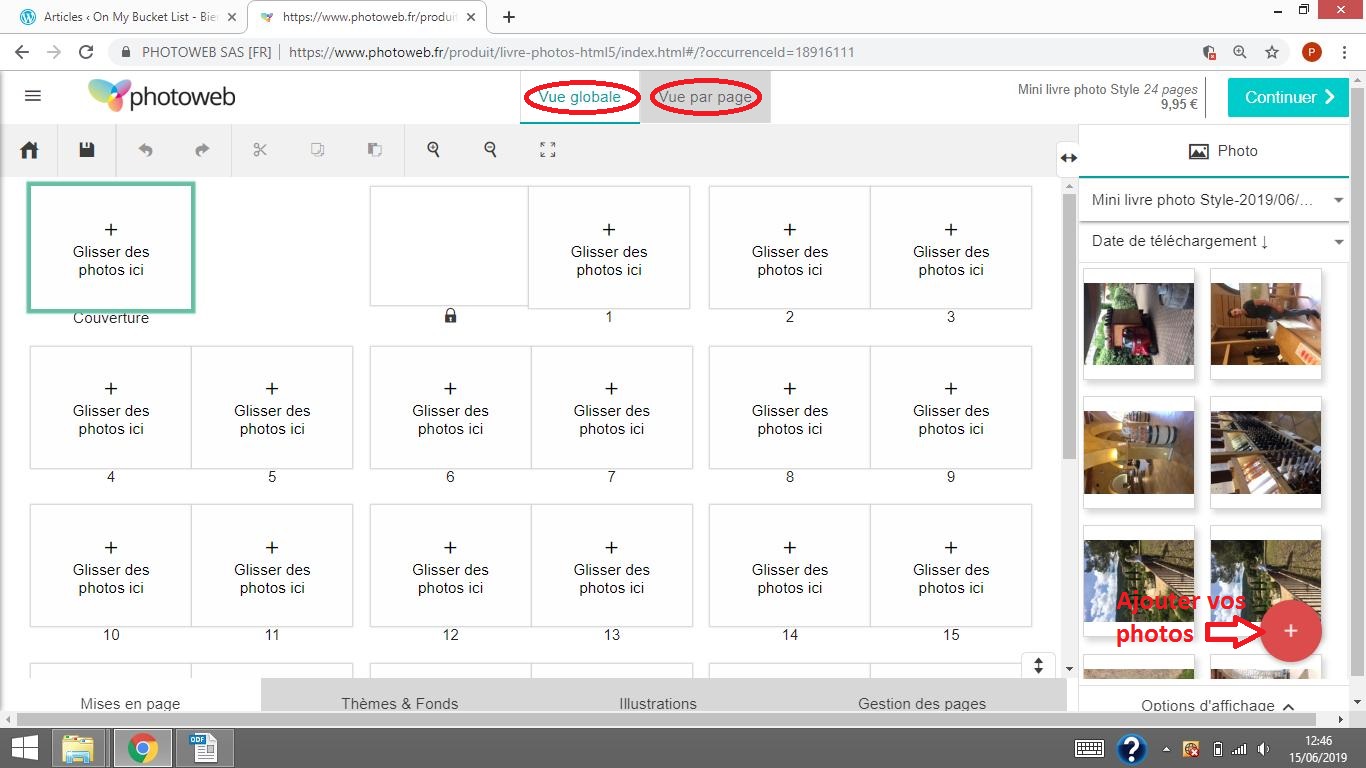1366x768 pixels.
Task: Click the home icon in editor toolbar
Action: pos(29,150)
